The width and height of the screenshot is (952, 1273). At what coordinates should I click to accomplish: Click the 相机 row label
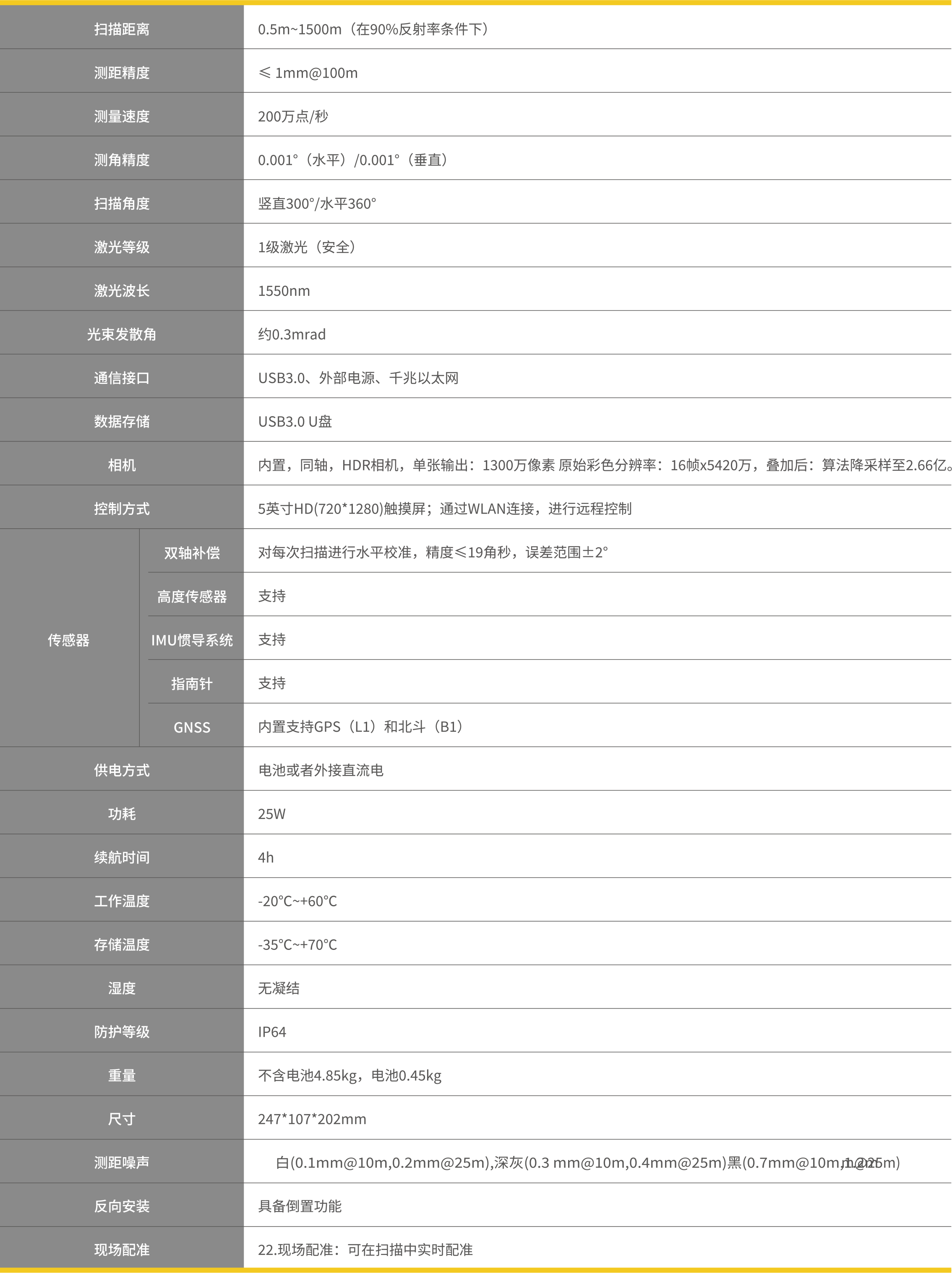point(121,465)
